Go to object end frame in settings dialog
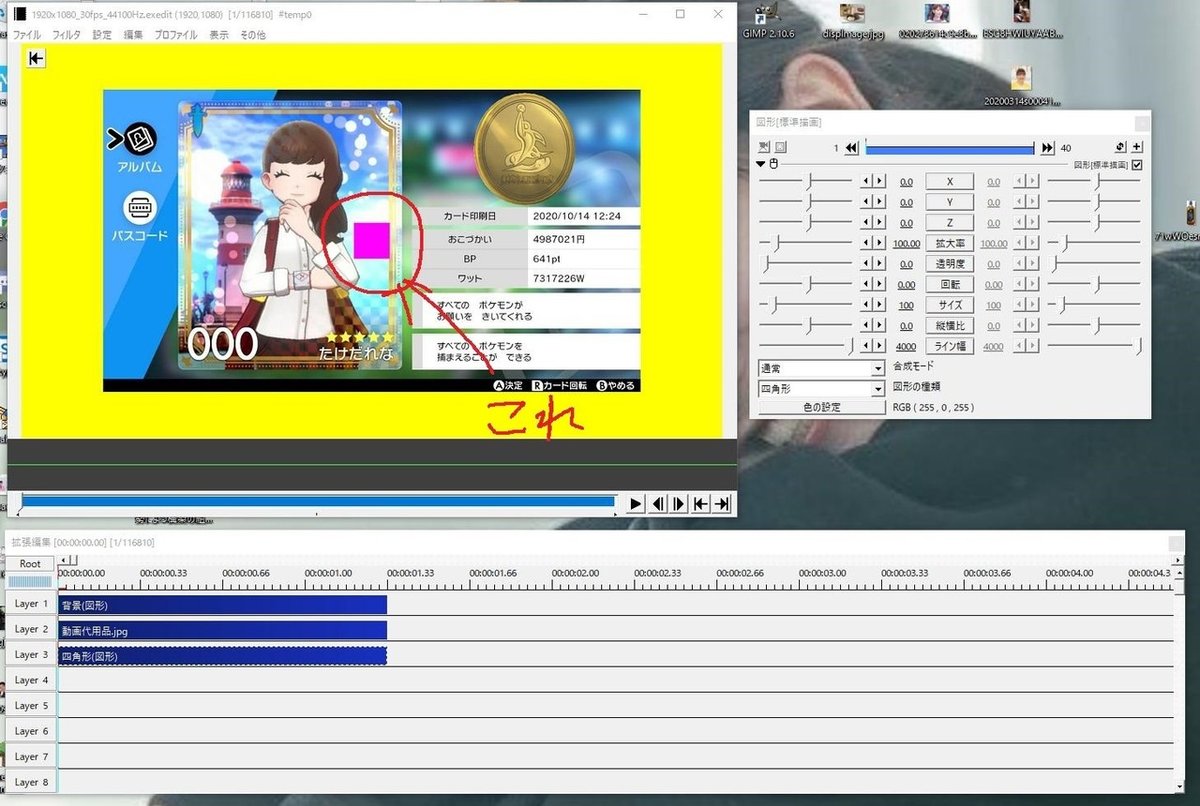The image size is (1200, 806). pyautogui.click(x=1047, y=147)
